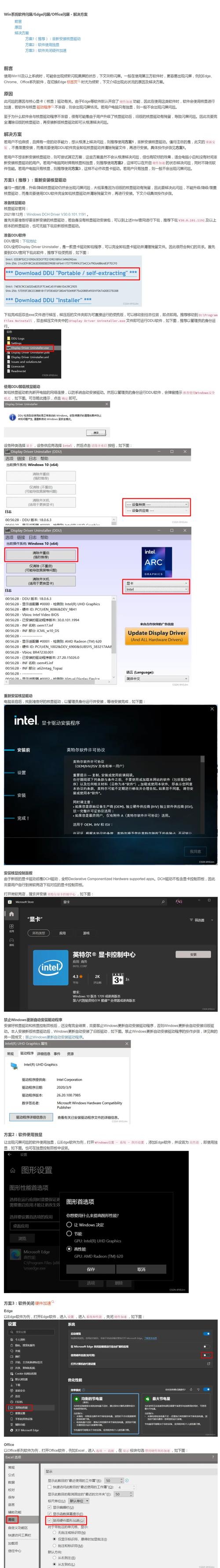Click Intel UHD Graphics device icon

(x=14, y=1065)
